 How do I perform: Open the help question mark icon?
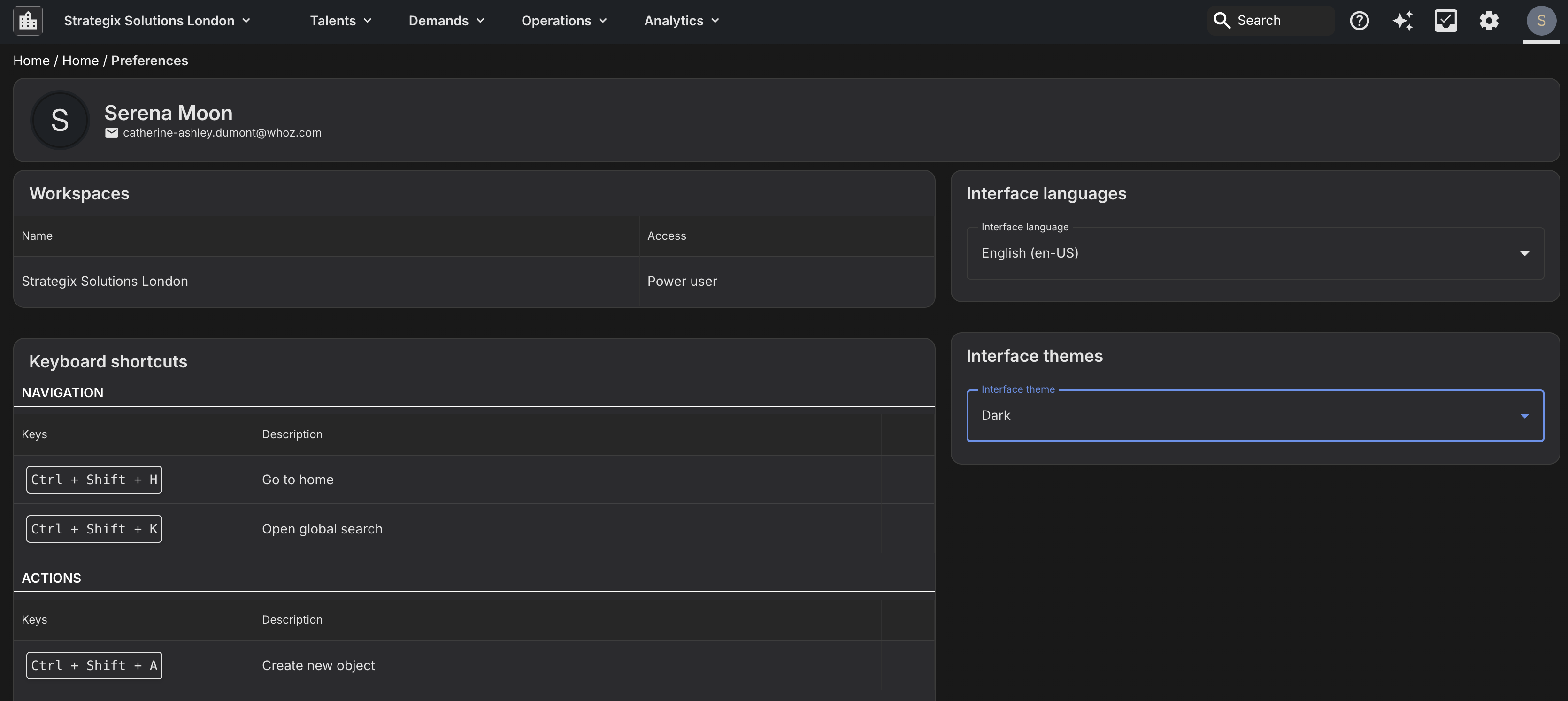point(1359,20)
